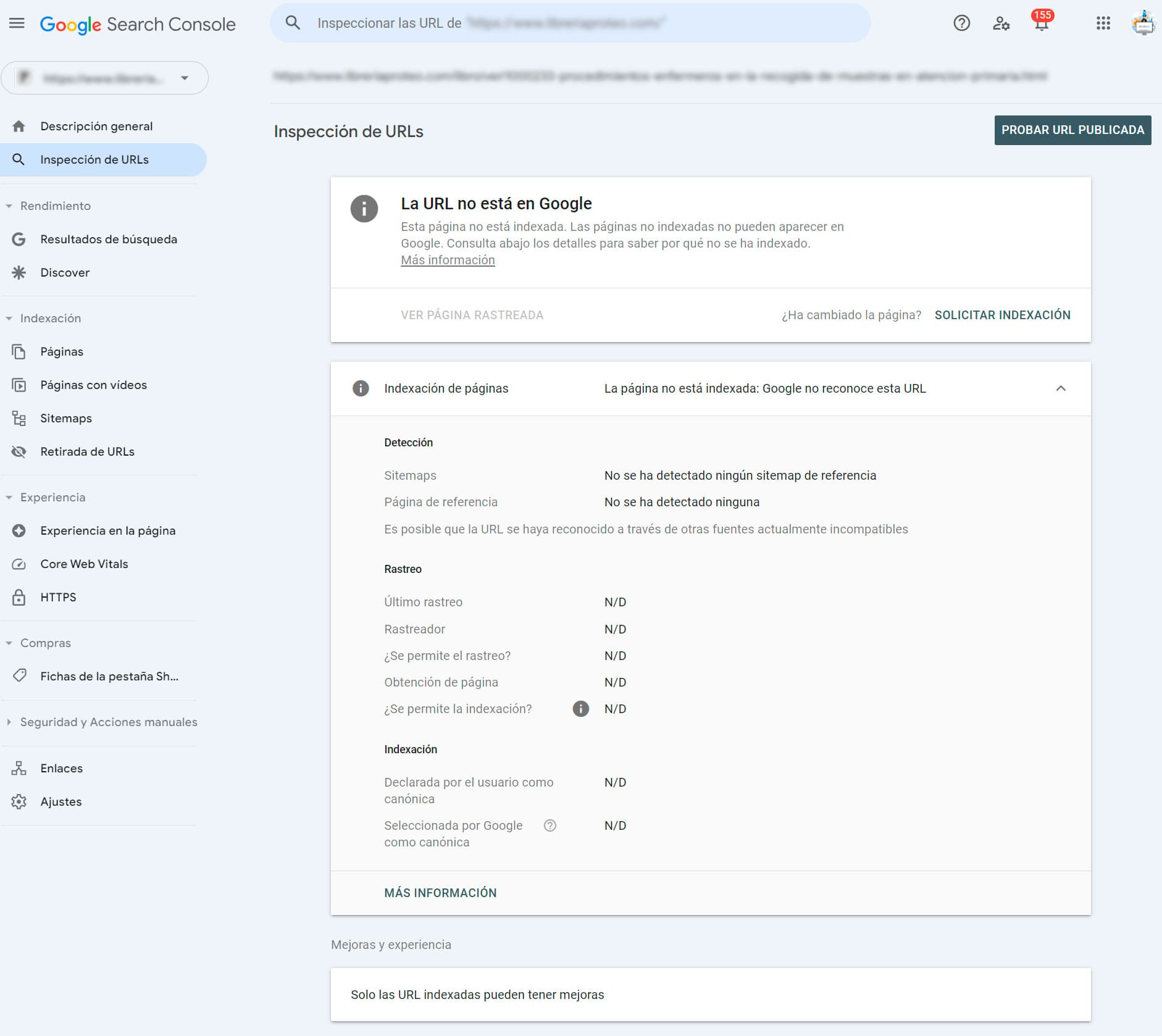Click SOLICITAR INDEXACIÓN
The image size is (1162, 1036).
1002,315
